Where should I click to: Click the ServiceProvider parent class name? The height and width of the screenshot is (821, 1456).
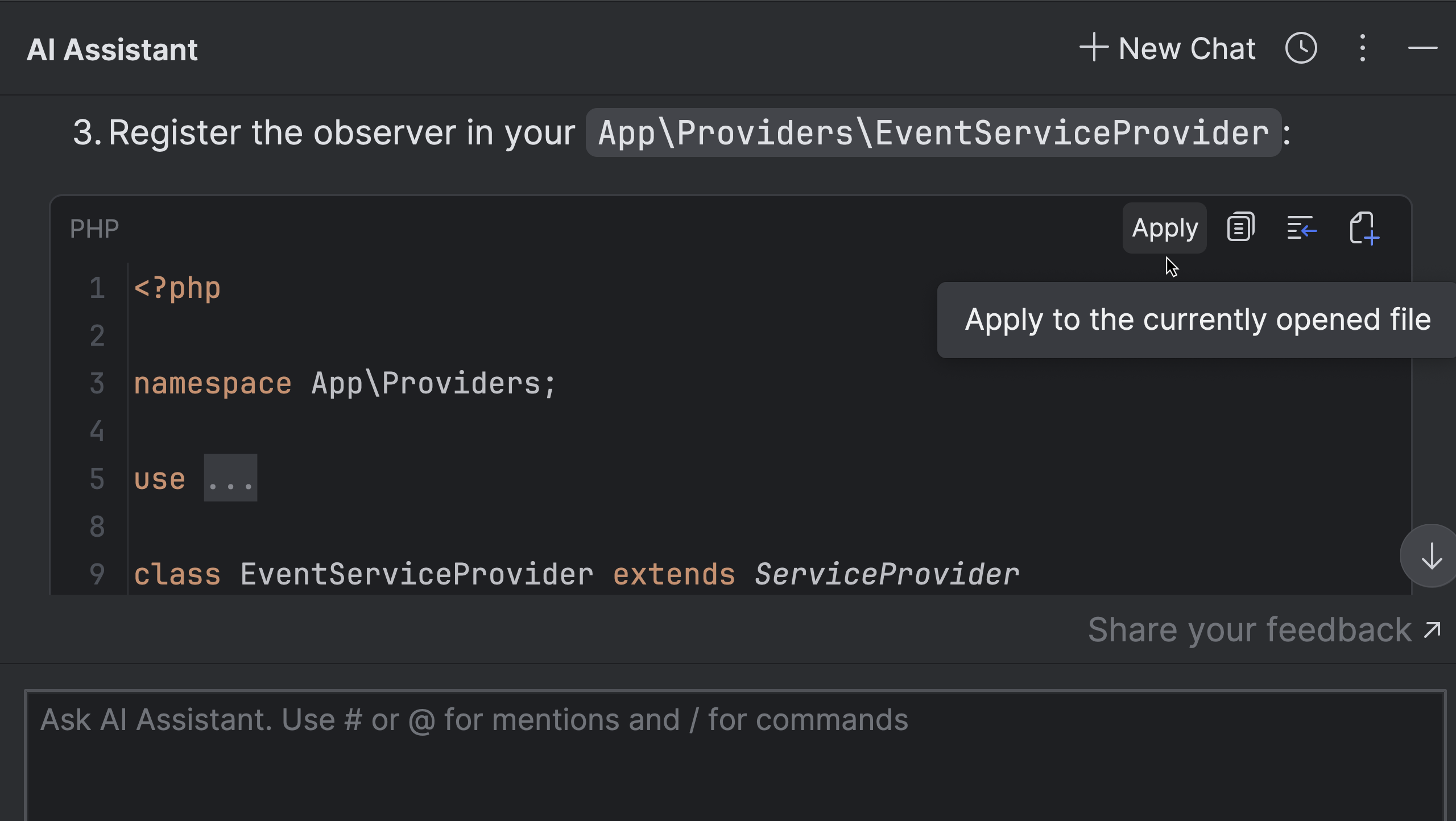tap(887, 574)
